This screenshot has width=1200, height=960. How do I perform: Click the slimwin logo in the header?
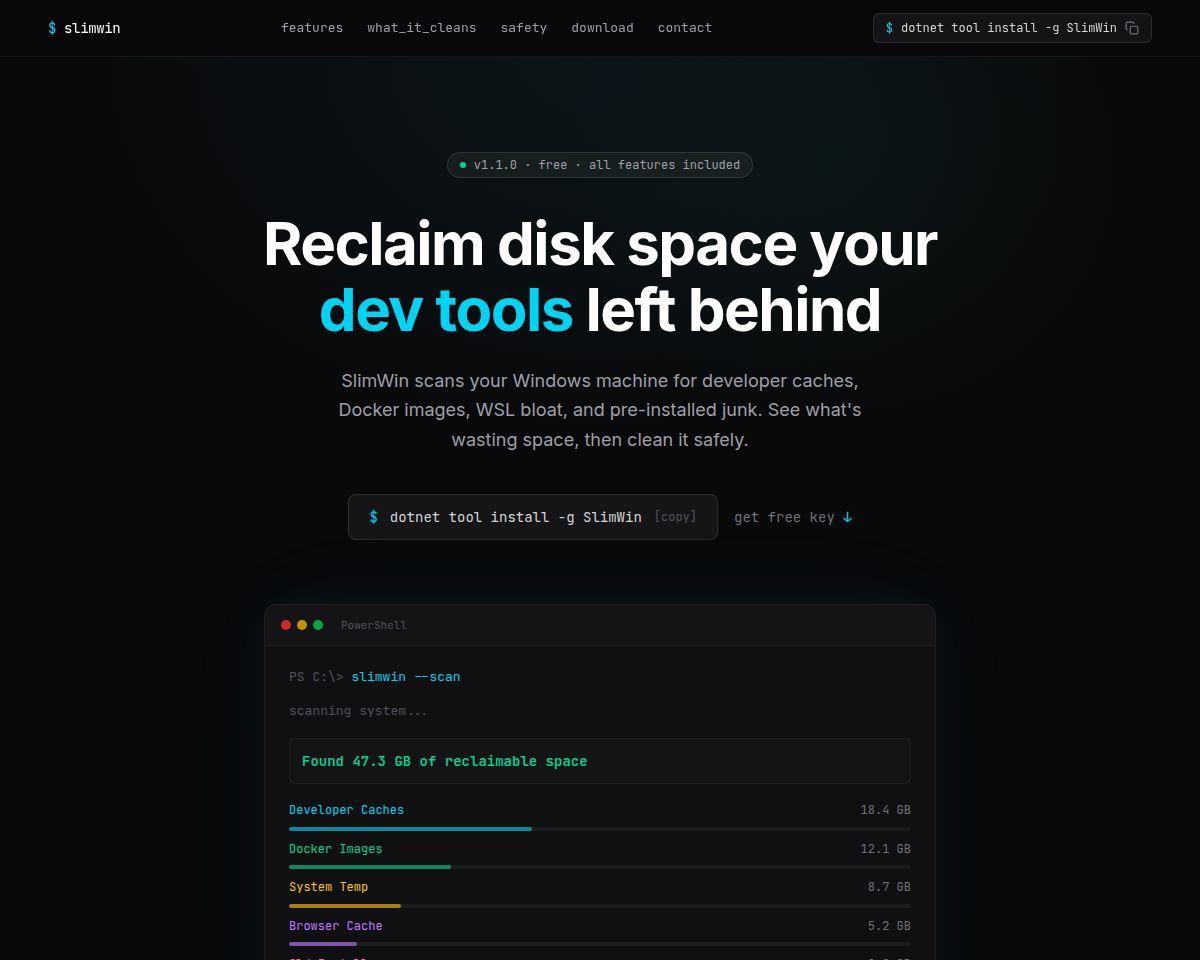coord(84,28)
